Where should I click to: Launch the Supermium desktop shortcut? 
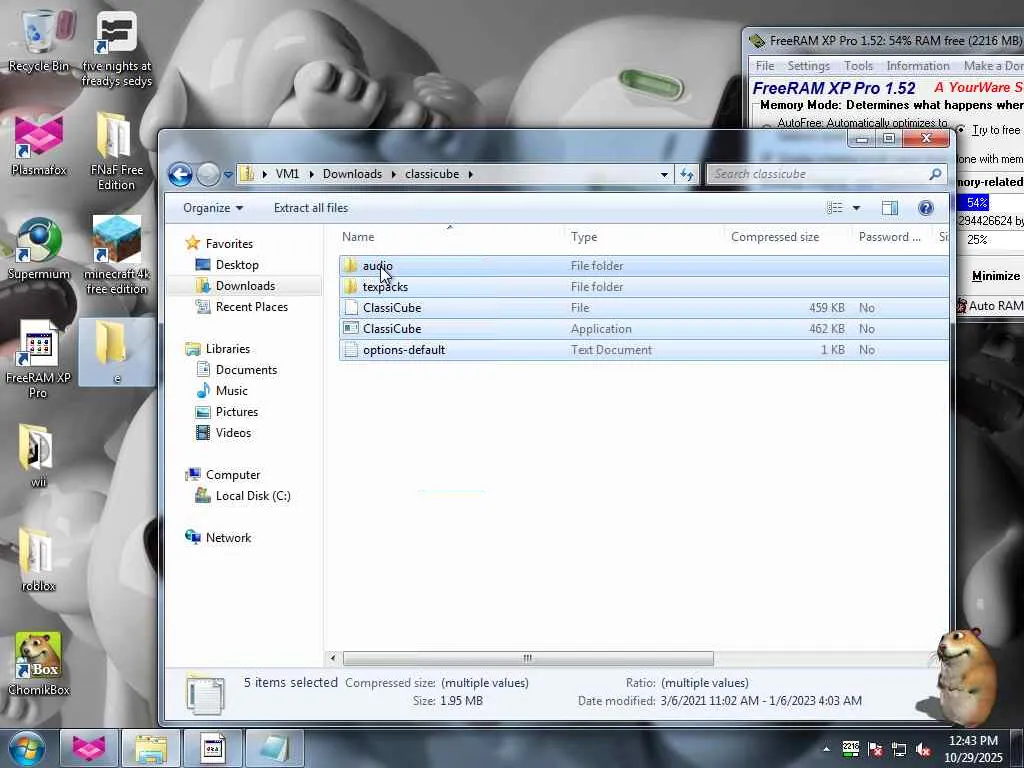coord(39,249)
